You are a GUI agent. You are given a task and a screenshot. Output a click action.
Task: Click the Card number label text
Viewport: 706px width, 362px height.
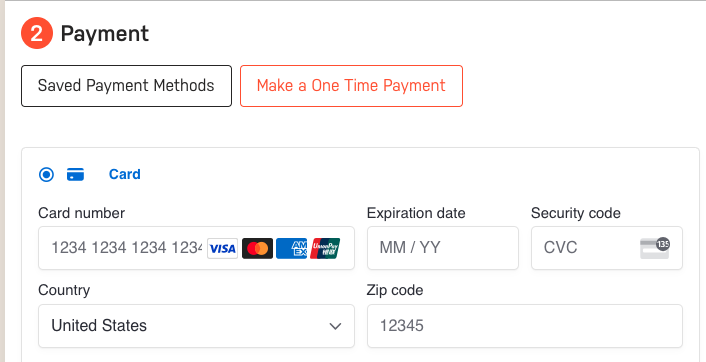tap(81, 213)
